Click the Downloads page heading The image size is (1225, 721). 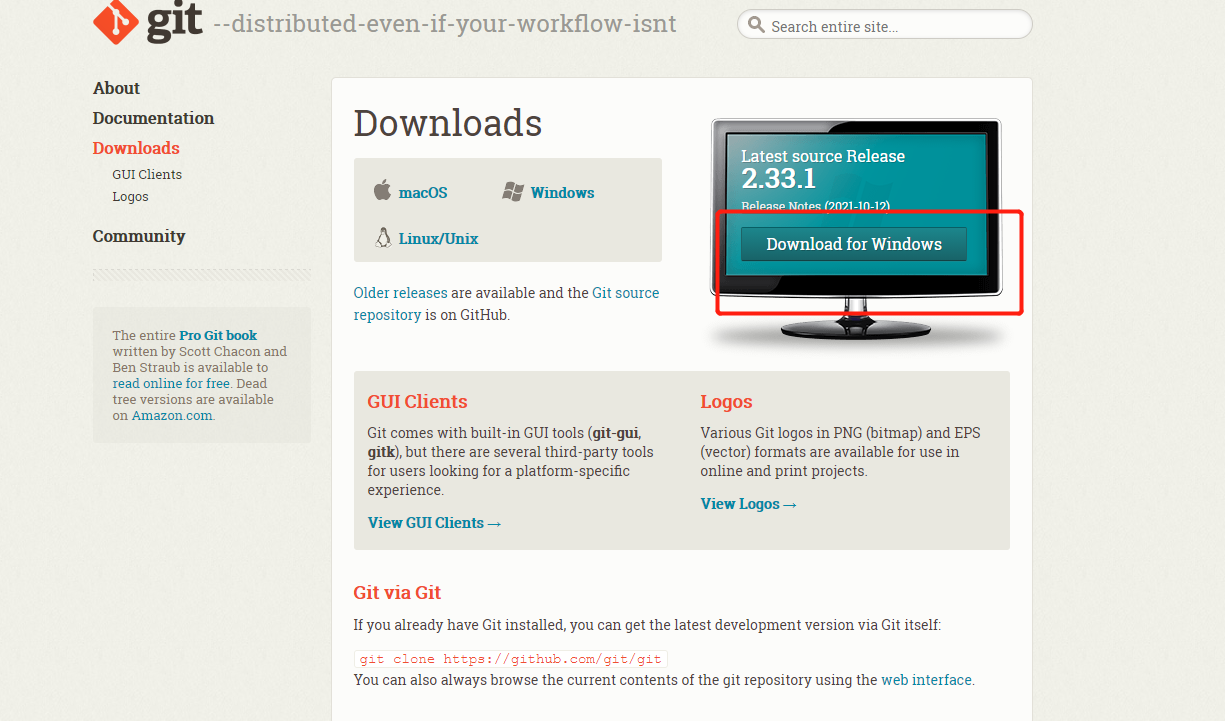click(448, 123)
